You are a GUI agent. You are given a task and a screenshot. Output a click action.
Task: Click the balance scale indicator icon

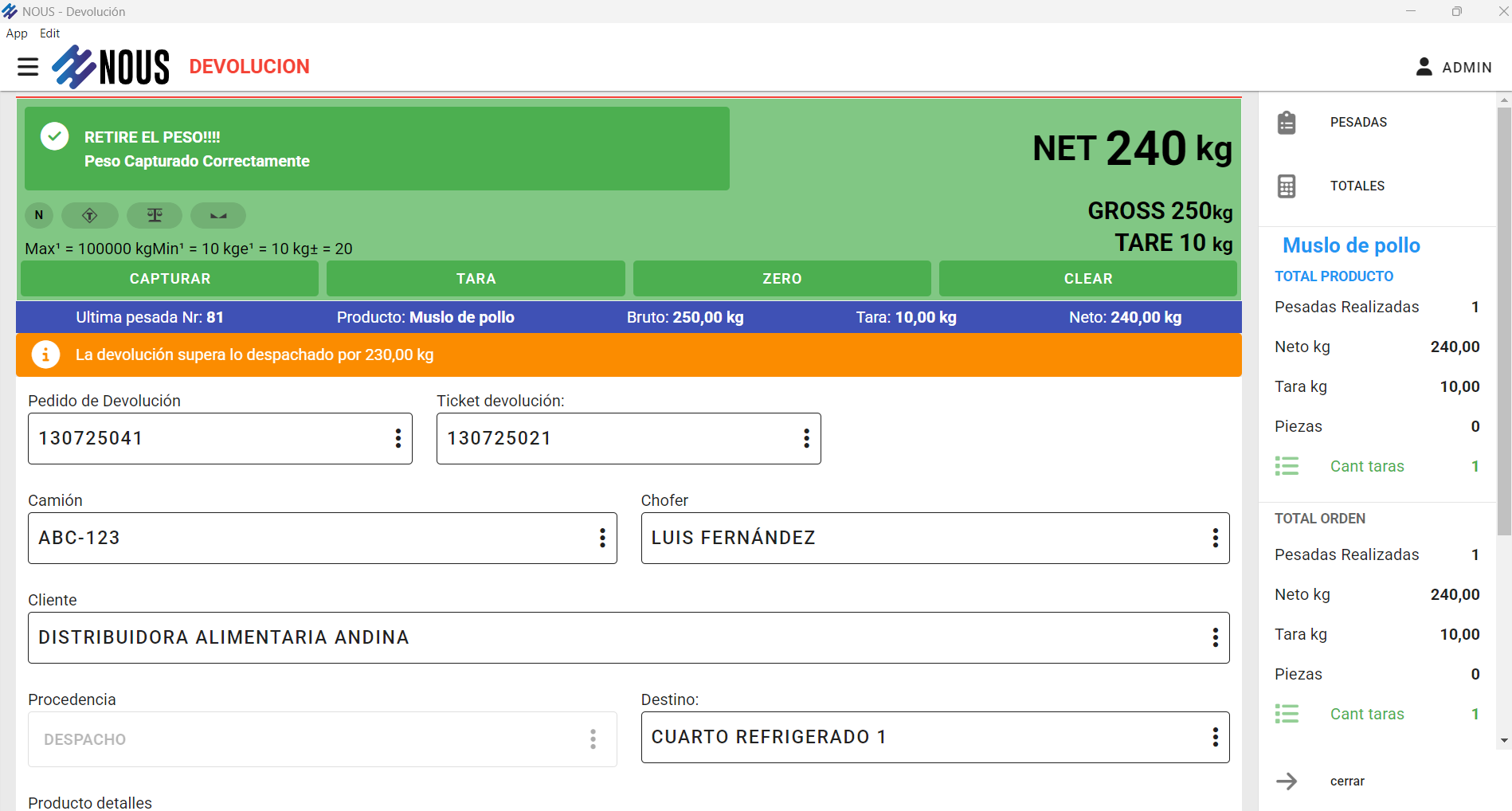point(155,215)
